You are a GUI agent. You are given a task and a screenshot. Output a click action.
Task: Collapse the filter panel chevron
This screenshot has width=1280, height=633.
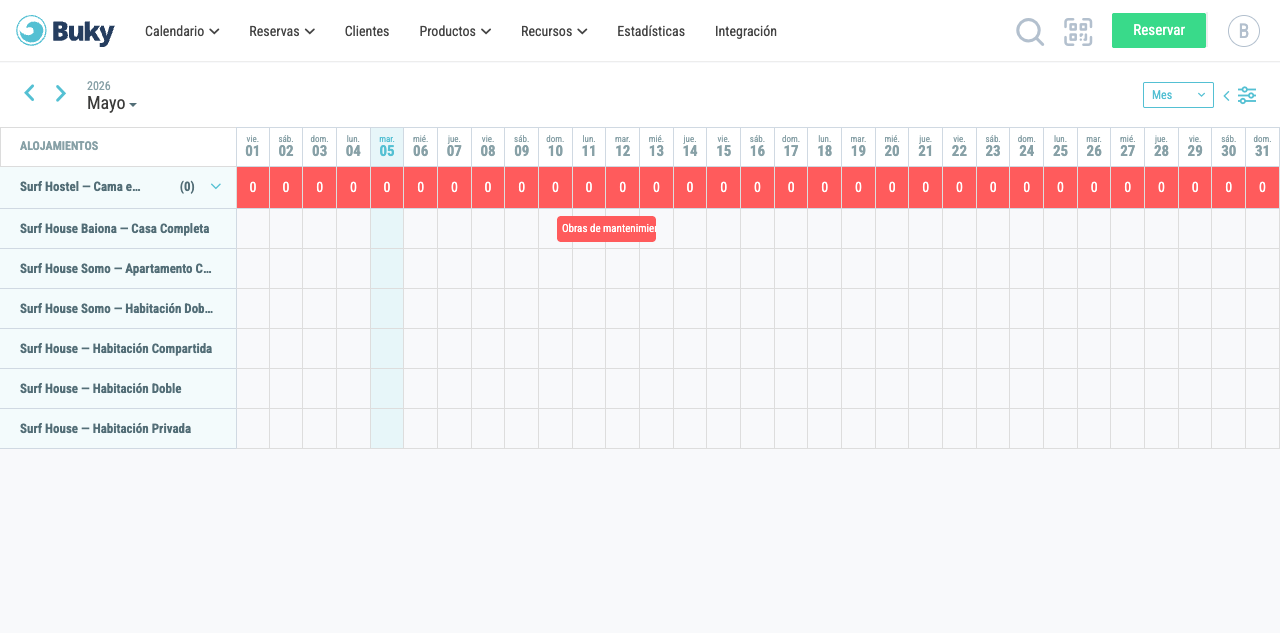pyautogui.click(x=1227, y=96)
